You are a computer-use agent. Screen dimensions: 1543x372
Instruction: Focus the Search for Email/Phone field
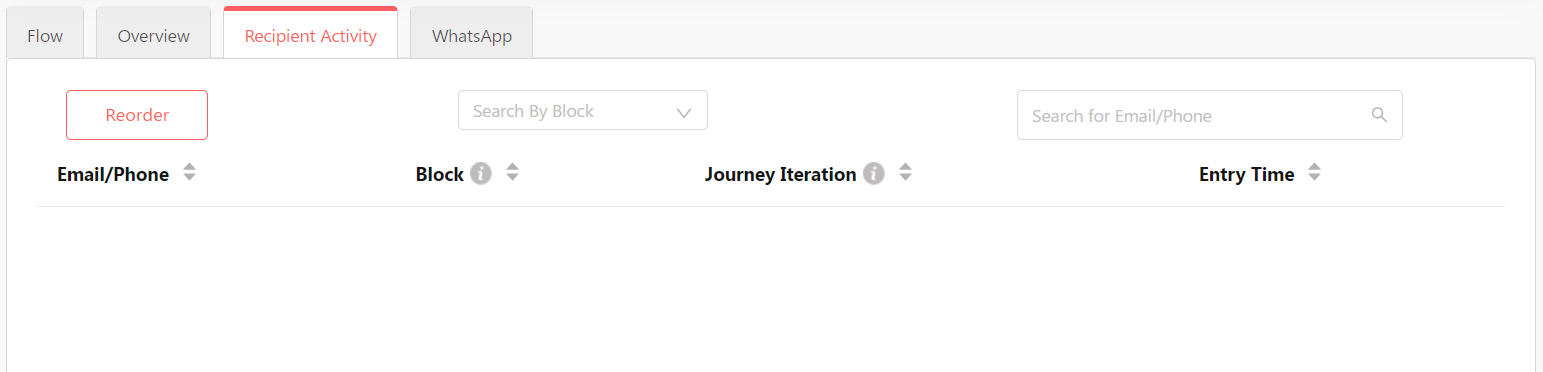pos(1210,115)
